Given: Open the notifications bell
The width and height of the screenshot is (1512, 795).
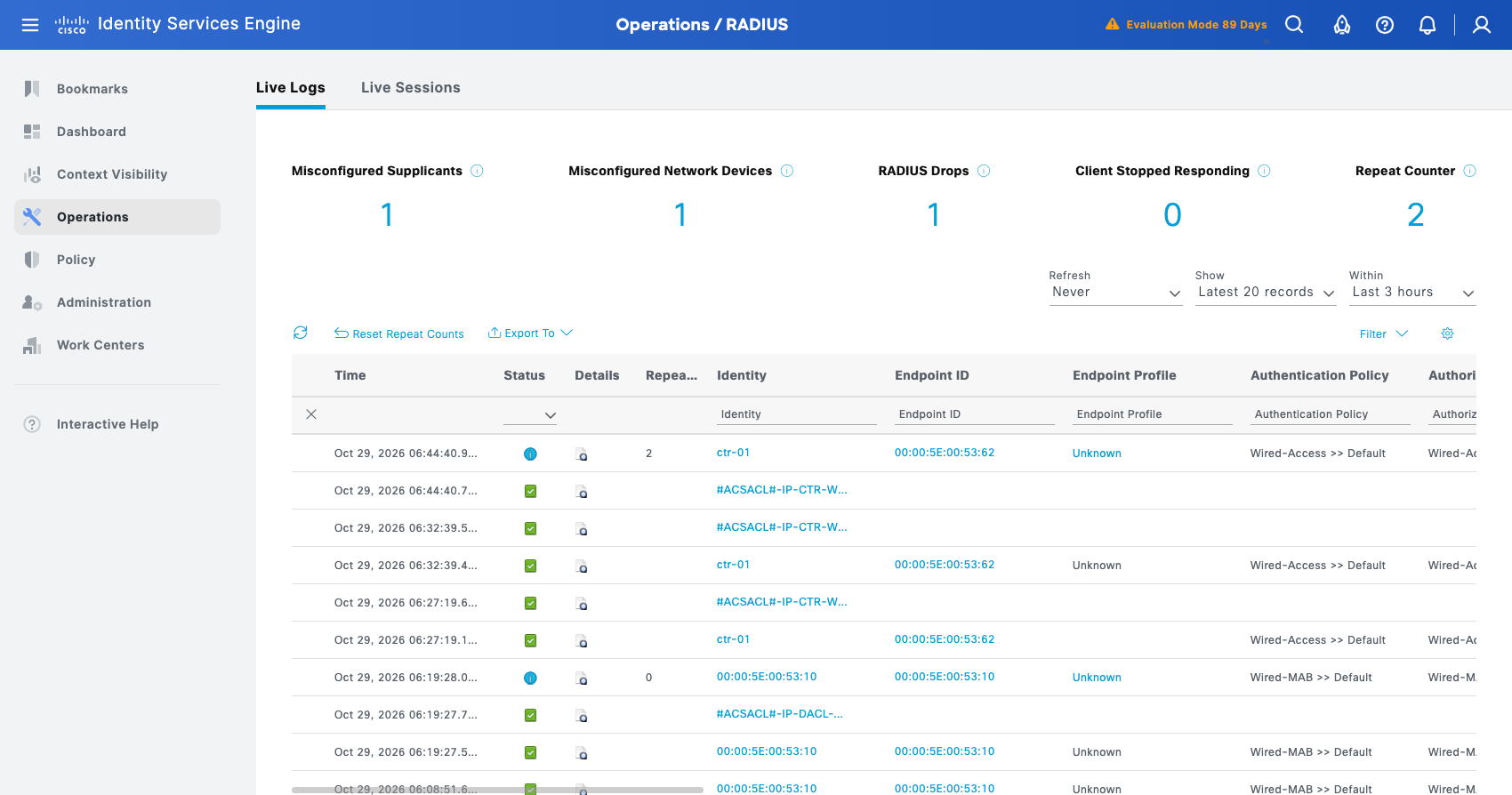Looking at the screenshot, I should point(1428,25).
